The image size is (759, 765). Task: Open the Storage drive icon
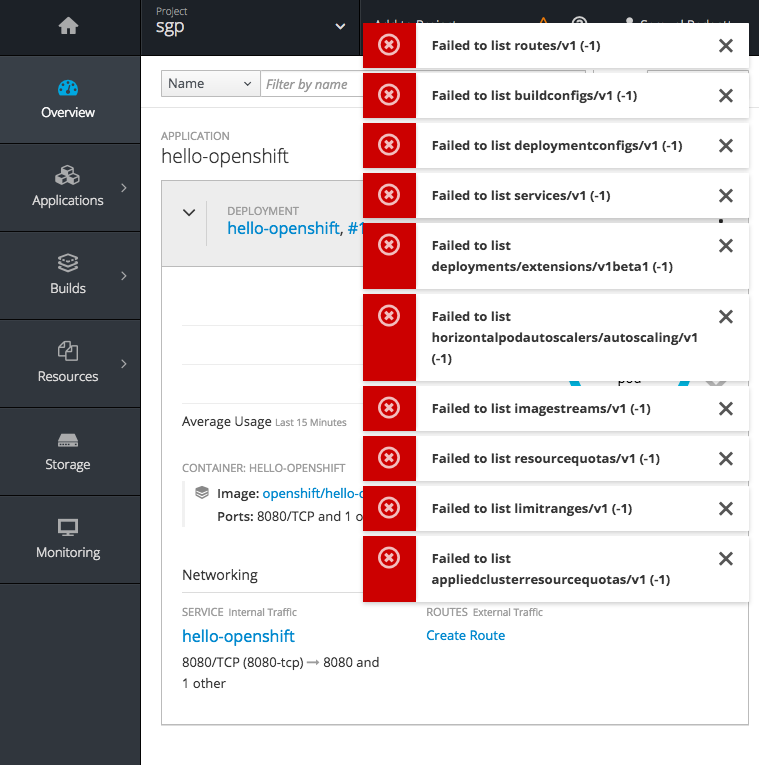pyautogui.click(x=68, y=440)
